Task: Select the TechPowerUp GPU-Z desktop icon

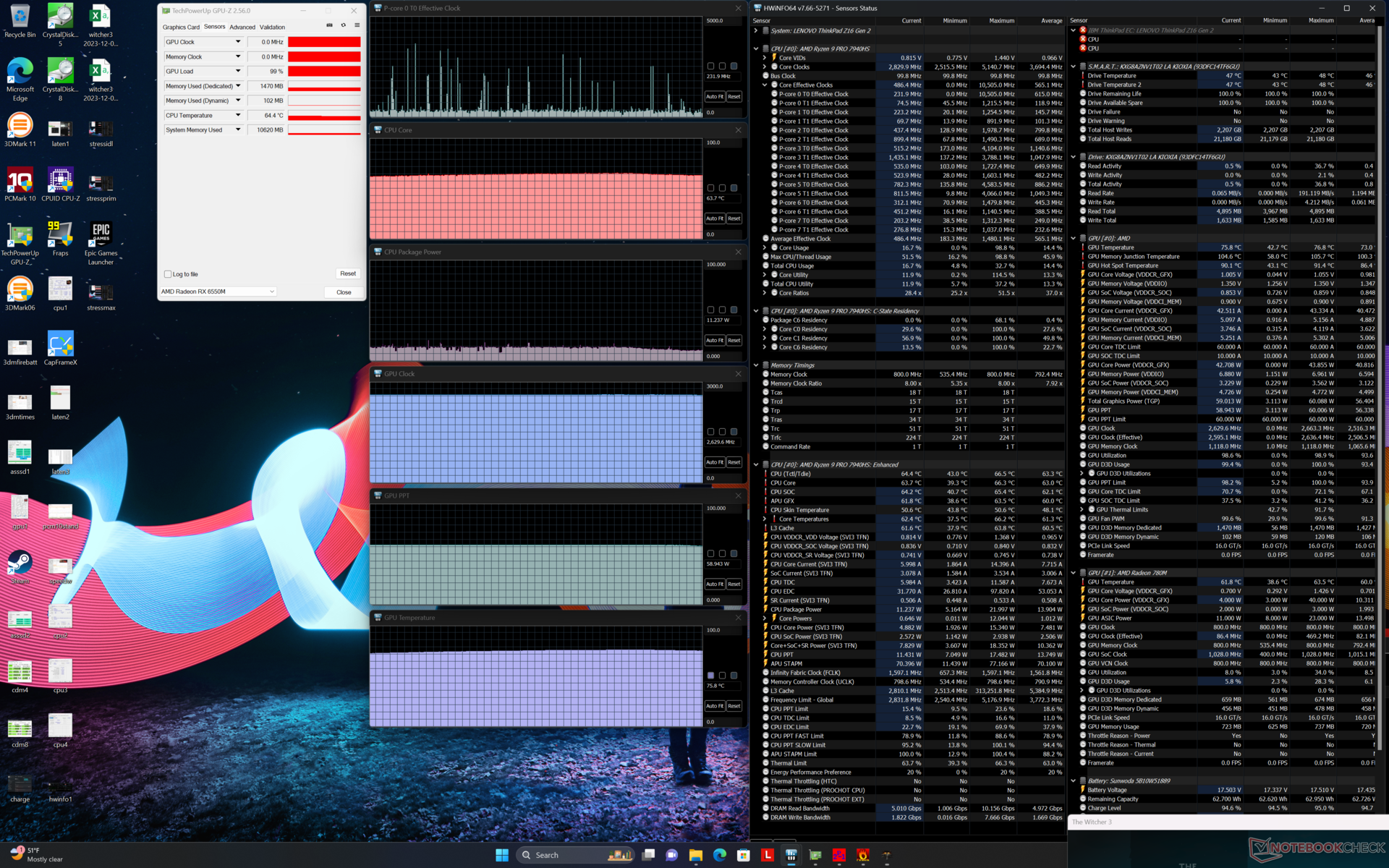Action: pos(20,244)
